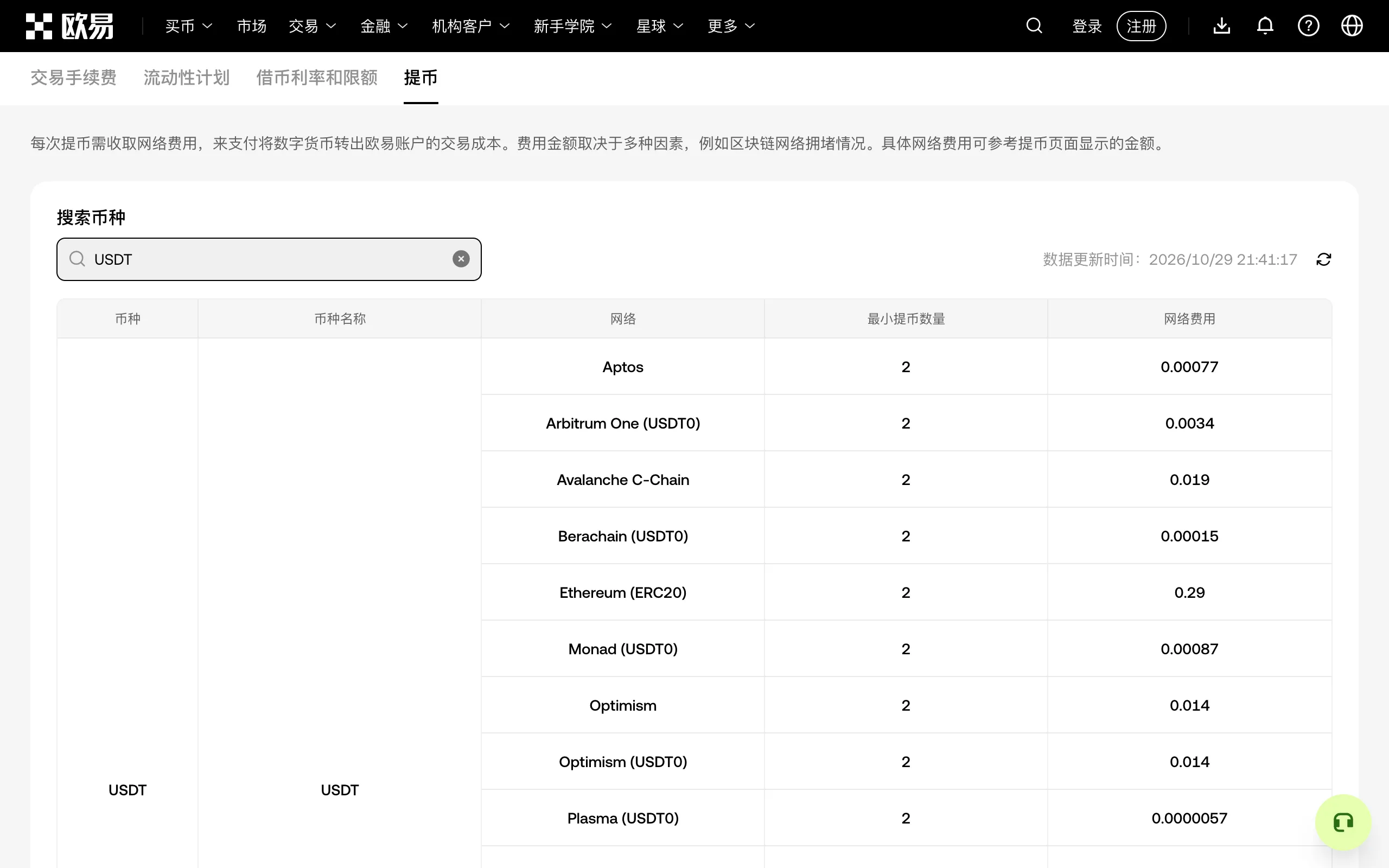Expand the 星球 dropdown menu
Viewport: 1389px width, 868px height.
click(x=660, y=26)
